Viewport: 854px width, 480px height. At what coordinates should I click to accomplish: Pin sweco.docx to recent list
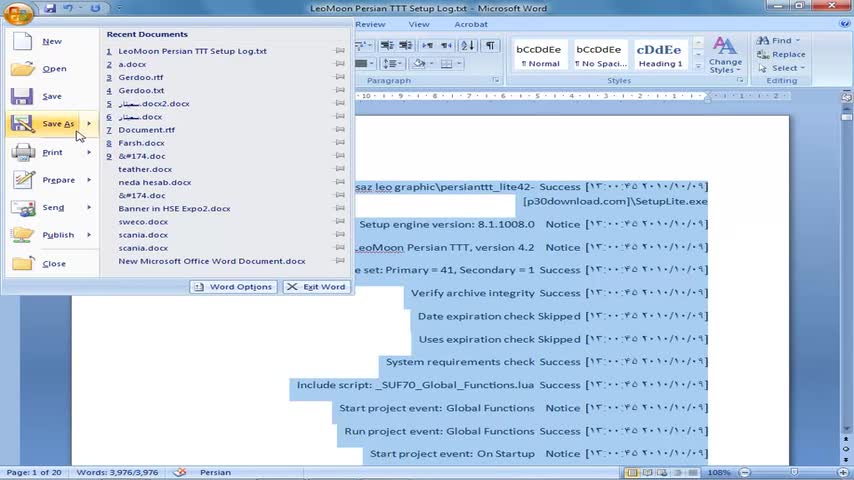pos(340,221)
